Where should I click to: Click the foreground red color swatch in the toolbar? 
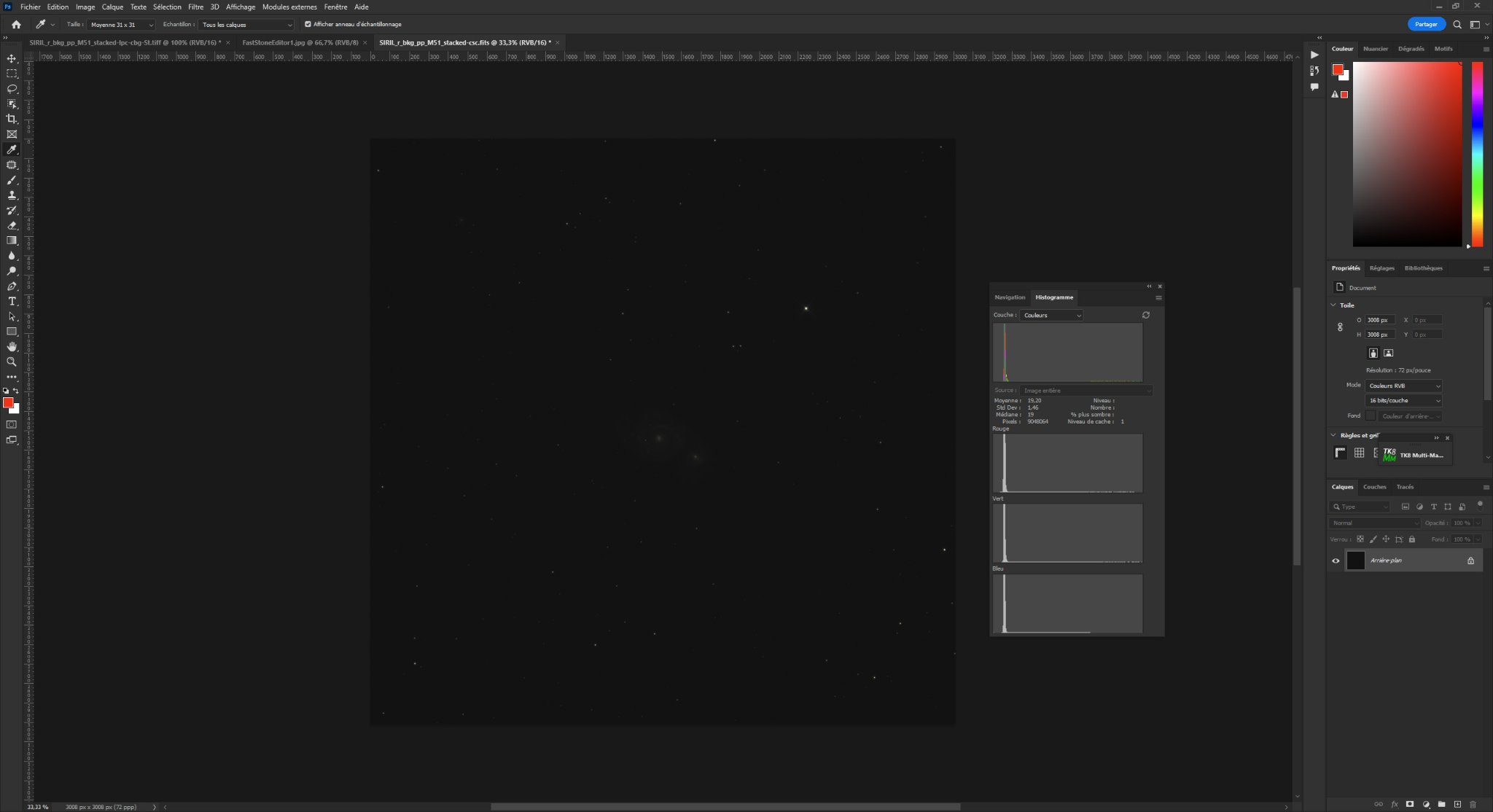(7, 402)
